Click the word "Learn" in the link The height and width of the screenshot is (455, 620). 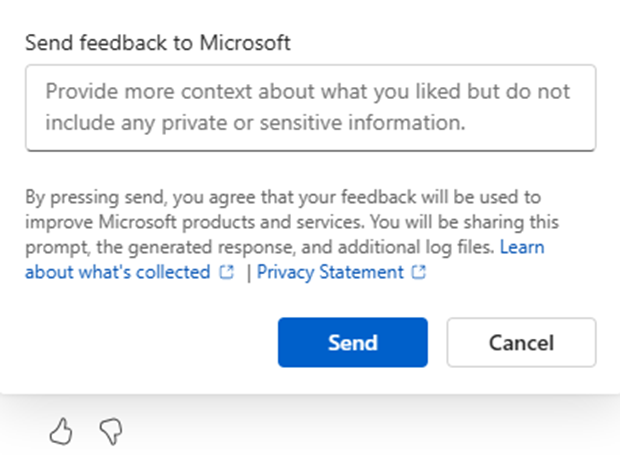521,246
